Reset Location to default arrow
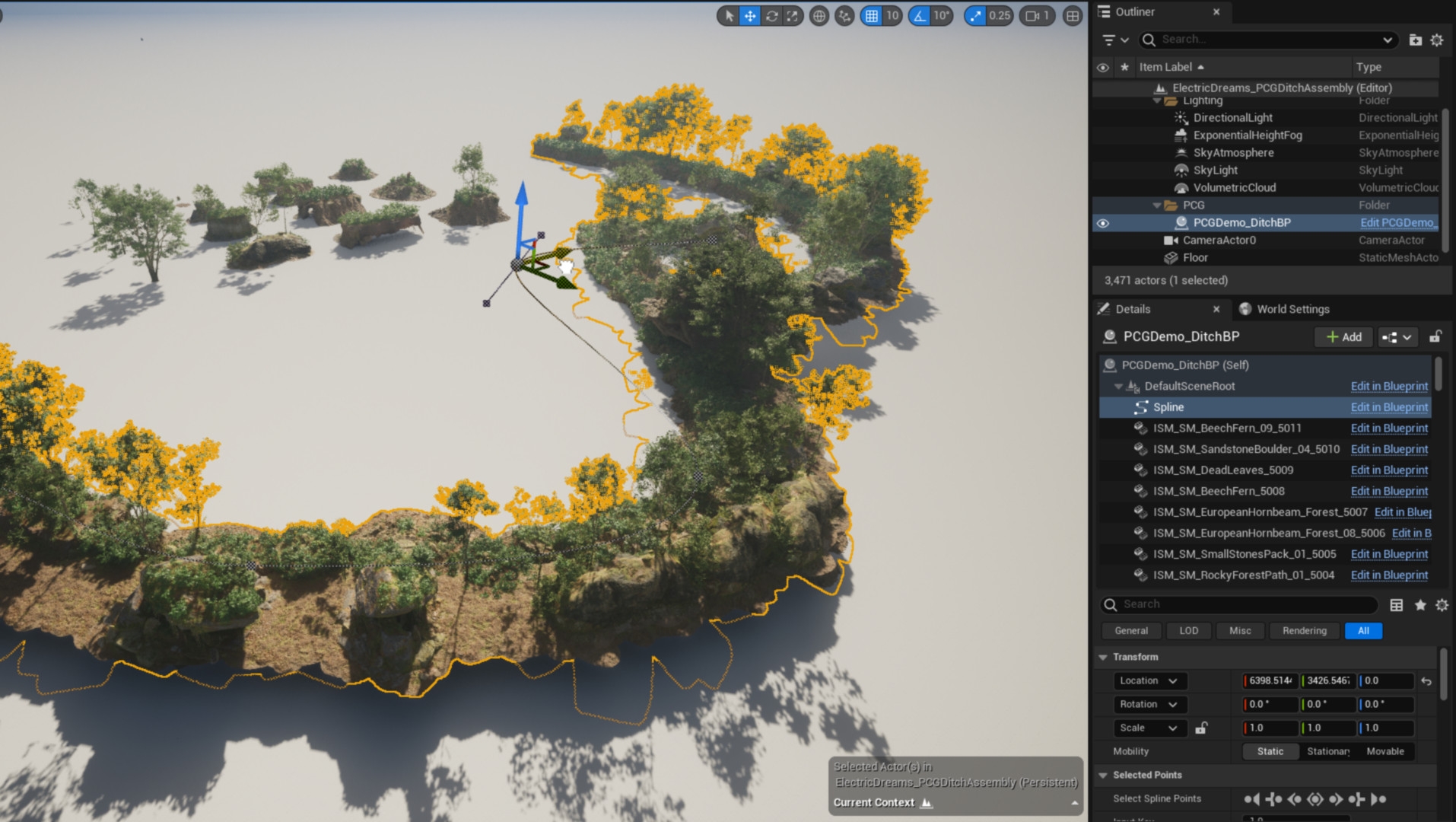1456x822 pixels. click(1426, 681)
